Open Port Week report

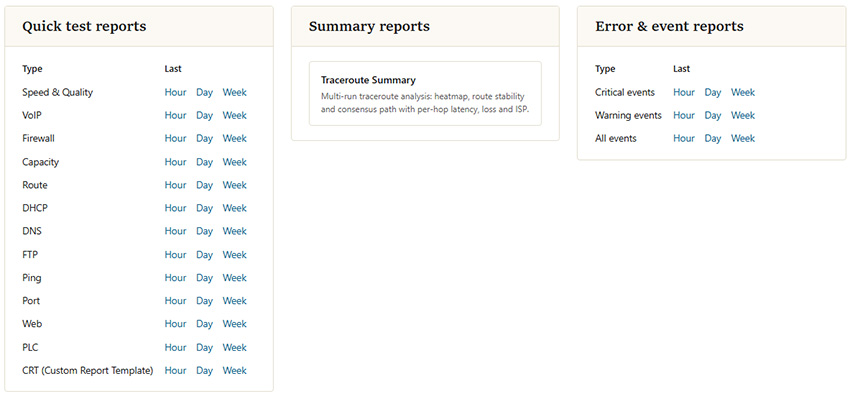(234, 301)
